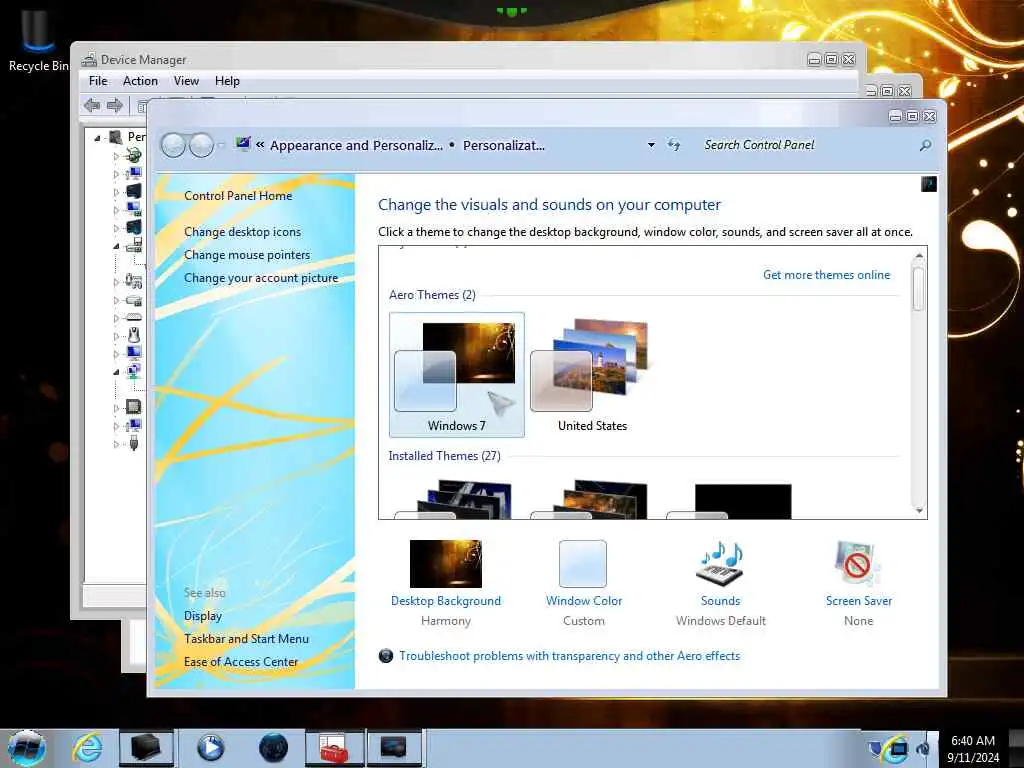Click Get more themes online link

click(826, 275)
